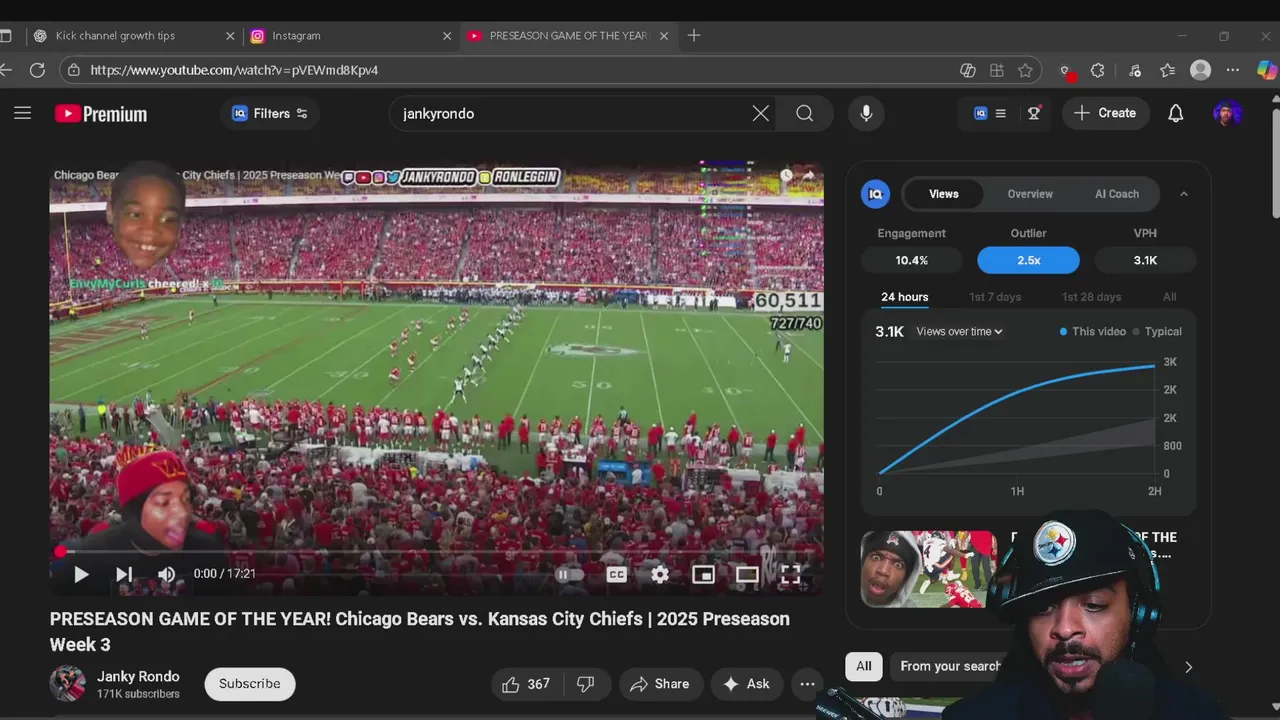Reload the page
Viewport: 1280px width, 720px height.
(x=37, y=70)
